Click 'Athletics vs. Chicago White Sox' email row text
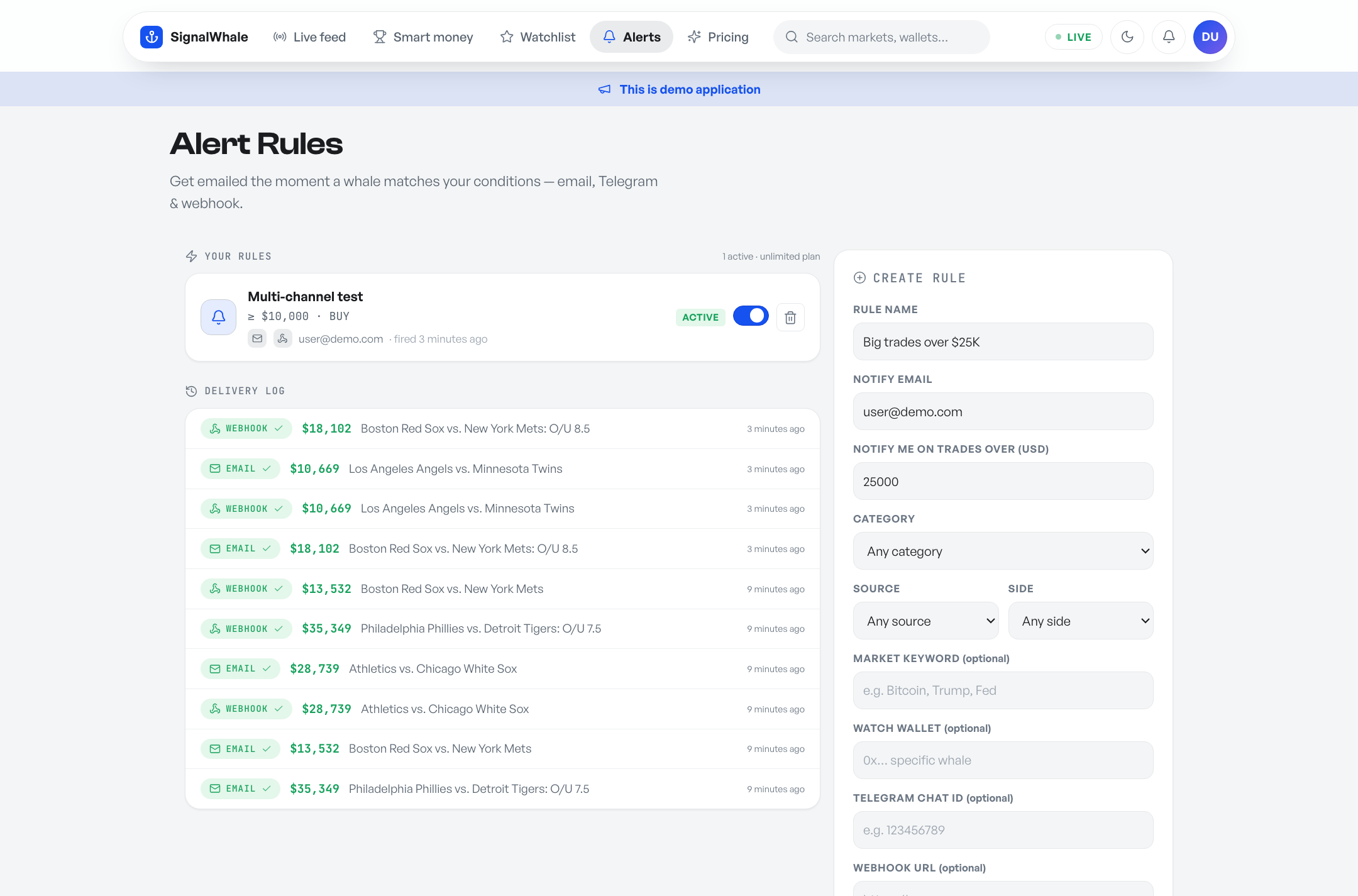This screenshot has width=1358, height=896. pos(433,669)
